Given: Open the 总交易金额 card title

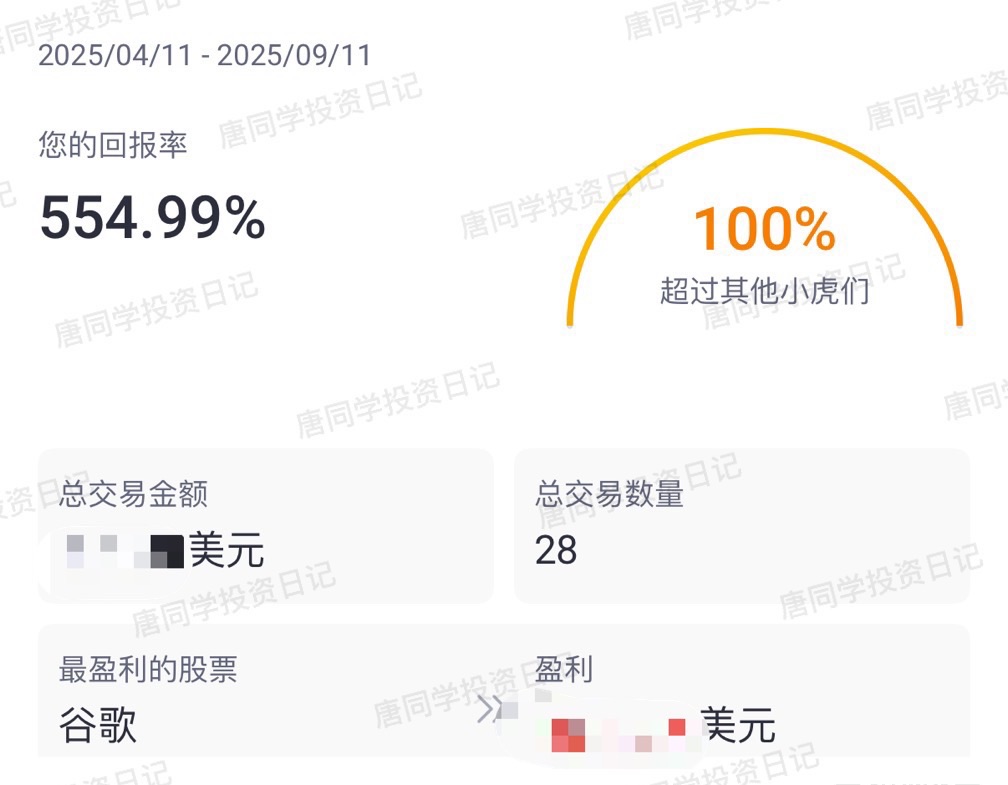Looking at the screenshot, I should point(133,494).
